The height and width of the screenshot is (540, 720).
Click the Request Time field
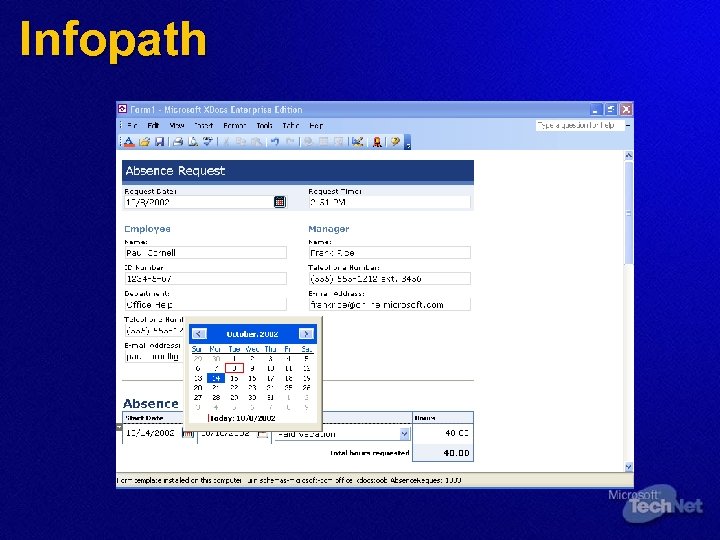(390, 202)
